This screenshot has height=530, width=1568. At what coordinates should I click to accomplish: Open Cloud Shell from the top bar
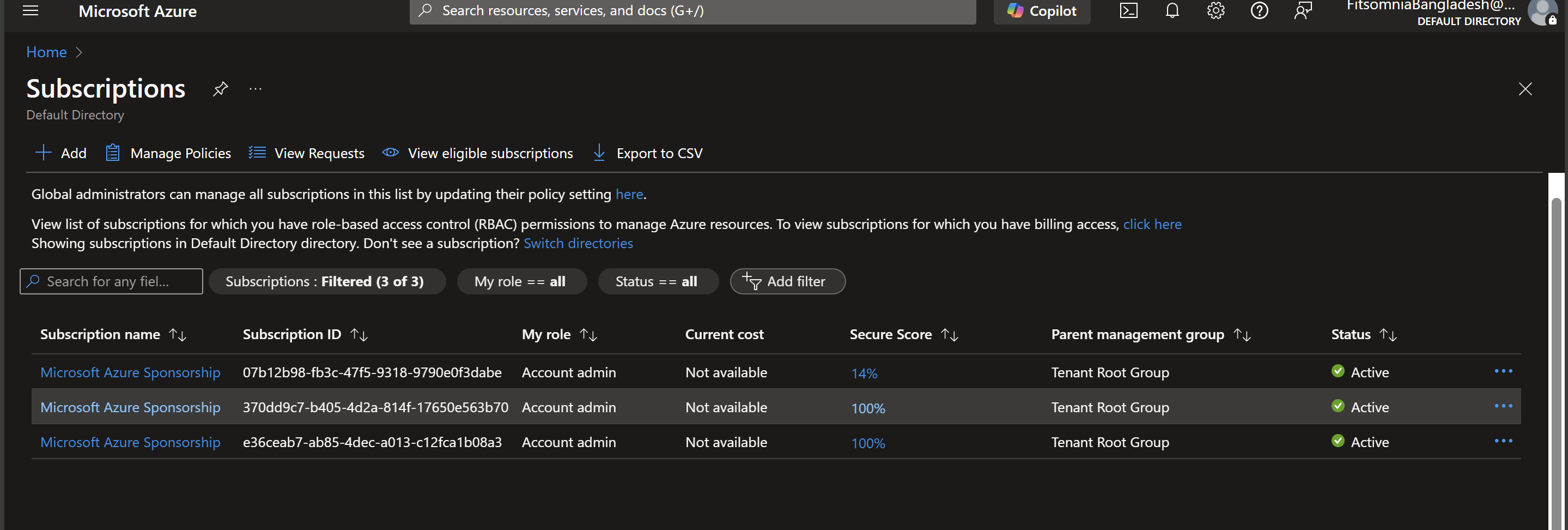[1128, 10]
